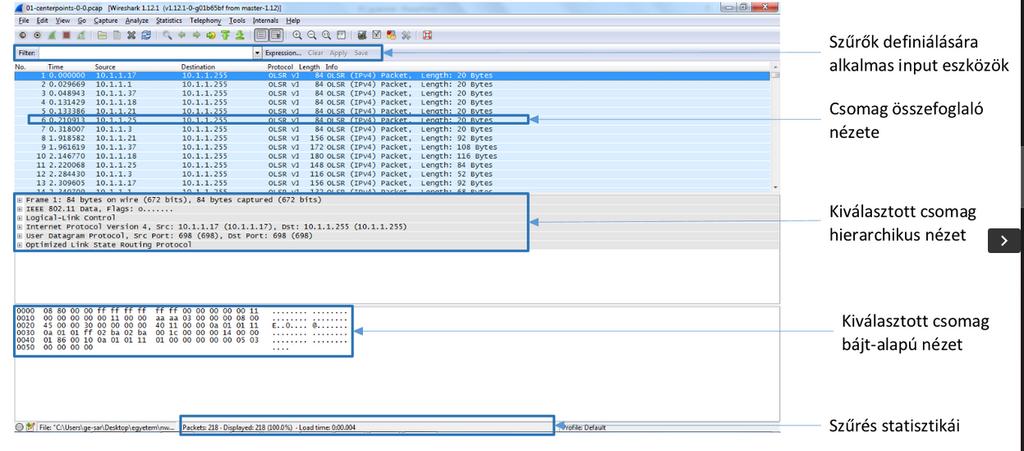The width and height of the screenshot is (1024, 451).
Task: Edit capture filters icon
Action: pos(362,35)
